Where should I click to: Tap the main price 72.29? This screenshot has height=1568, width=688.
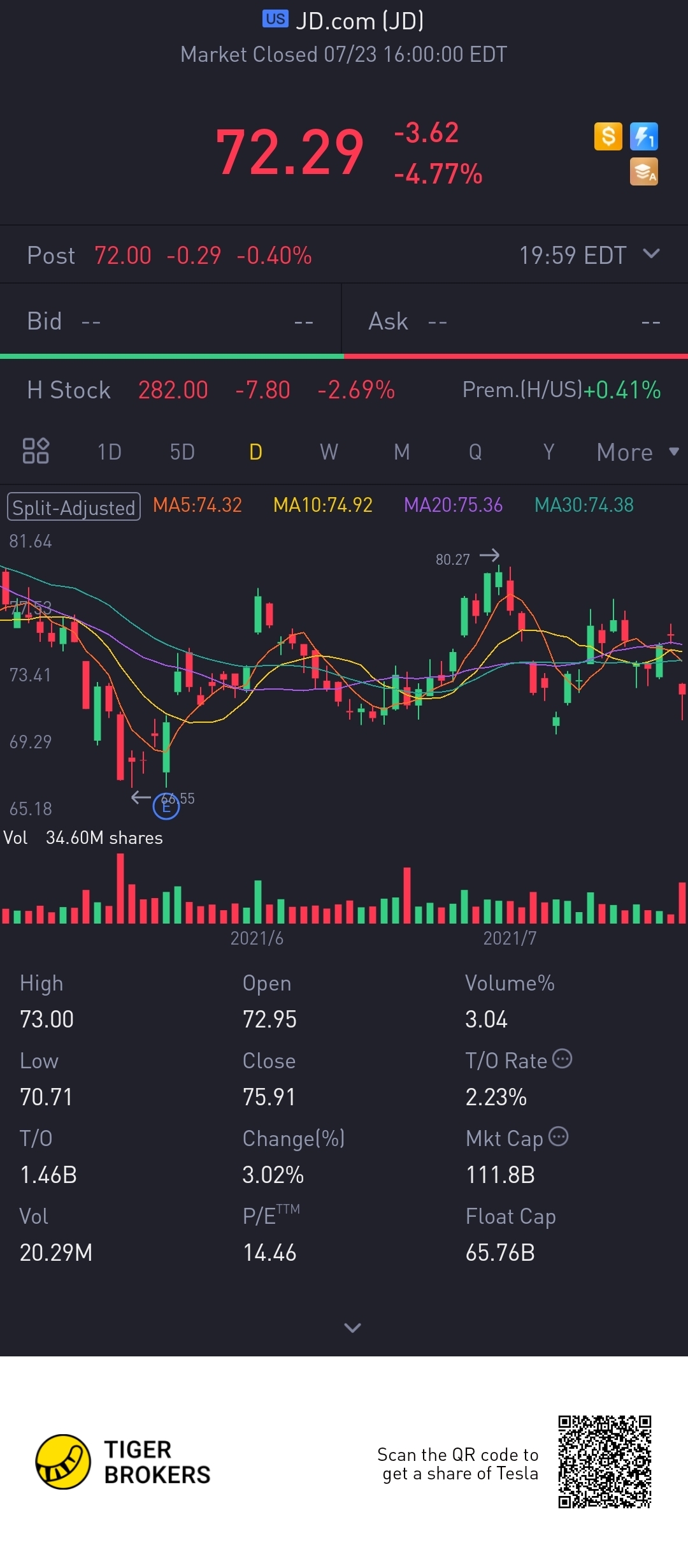290,152
